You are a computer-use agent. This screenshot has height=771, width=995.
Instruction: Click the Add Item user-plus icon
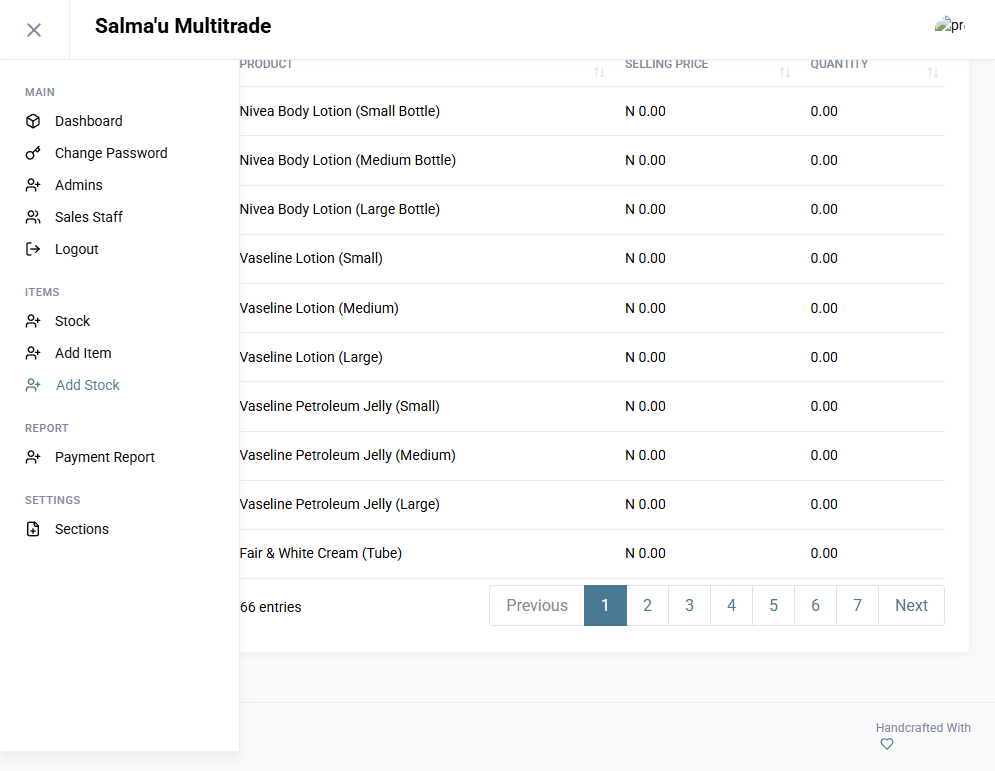pyautogui.click(x=33, y=353)
